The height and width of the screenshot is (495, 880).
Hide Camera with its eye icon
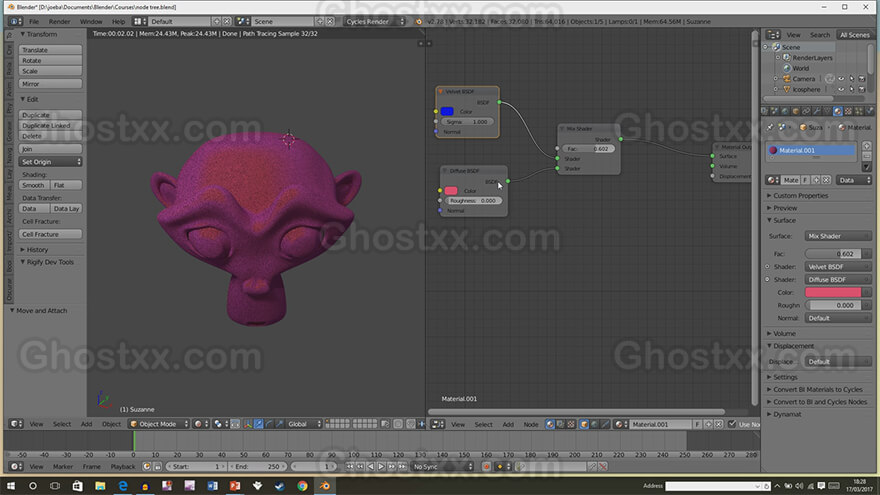841,79
